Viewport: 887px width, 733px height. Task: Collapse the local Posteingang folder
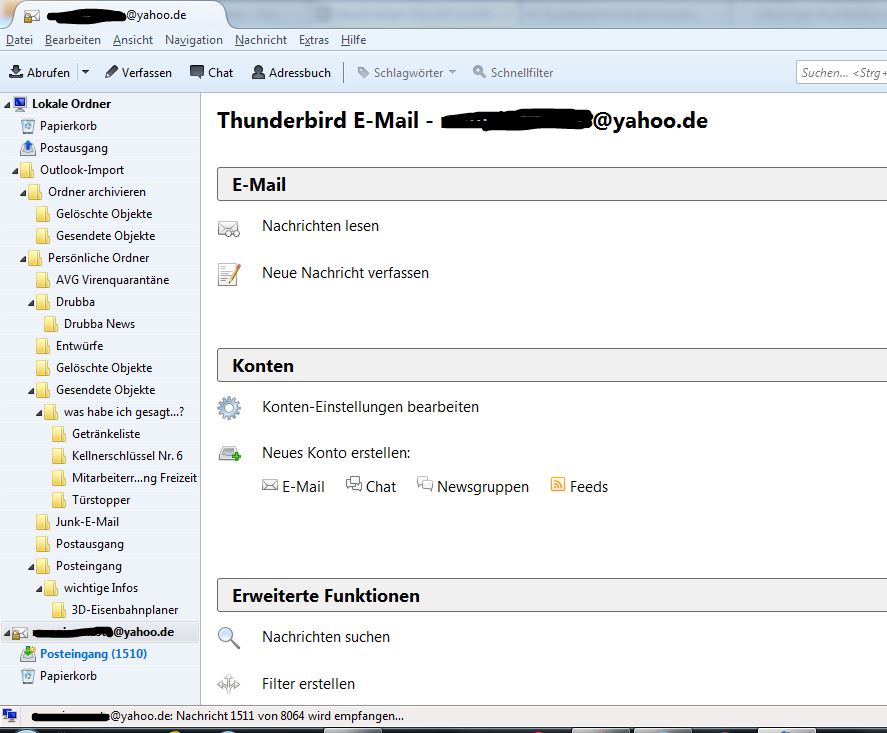[x=31, y=567]
